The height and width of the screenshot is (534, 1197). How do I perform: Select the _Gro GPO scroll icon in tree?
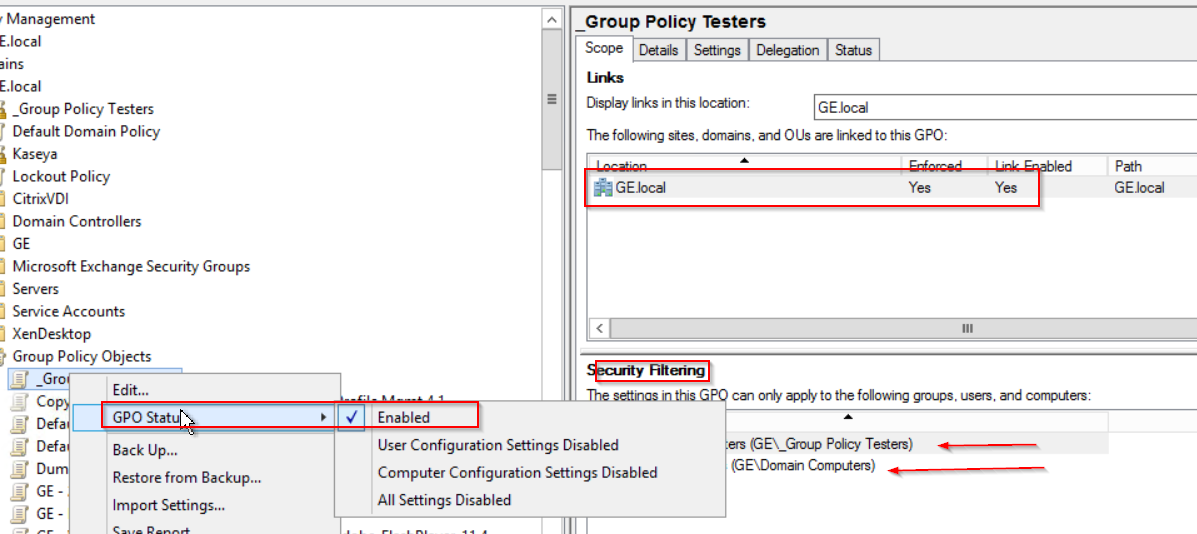(20, 378)
